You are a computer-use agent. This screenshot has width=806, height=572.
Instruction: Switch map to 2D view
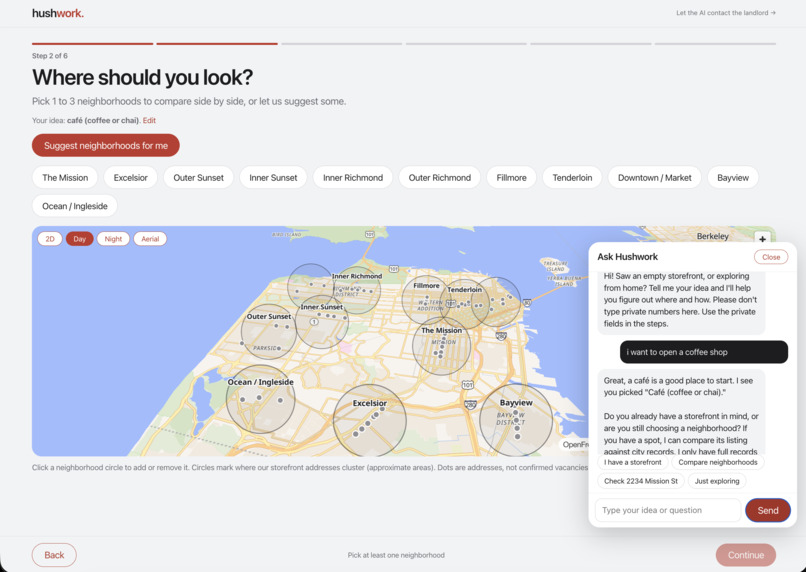pos(50,239)
